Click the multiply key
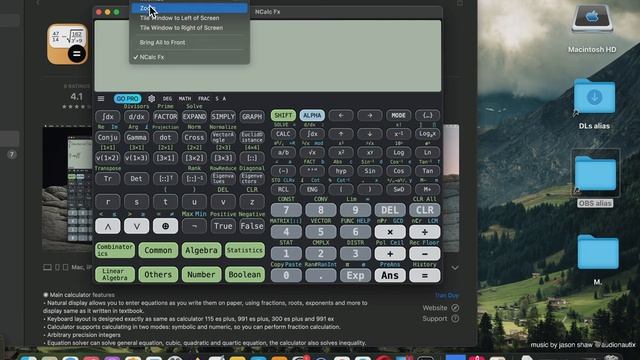The image size is (640, 360). click(390, 232)
